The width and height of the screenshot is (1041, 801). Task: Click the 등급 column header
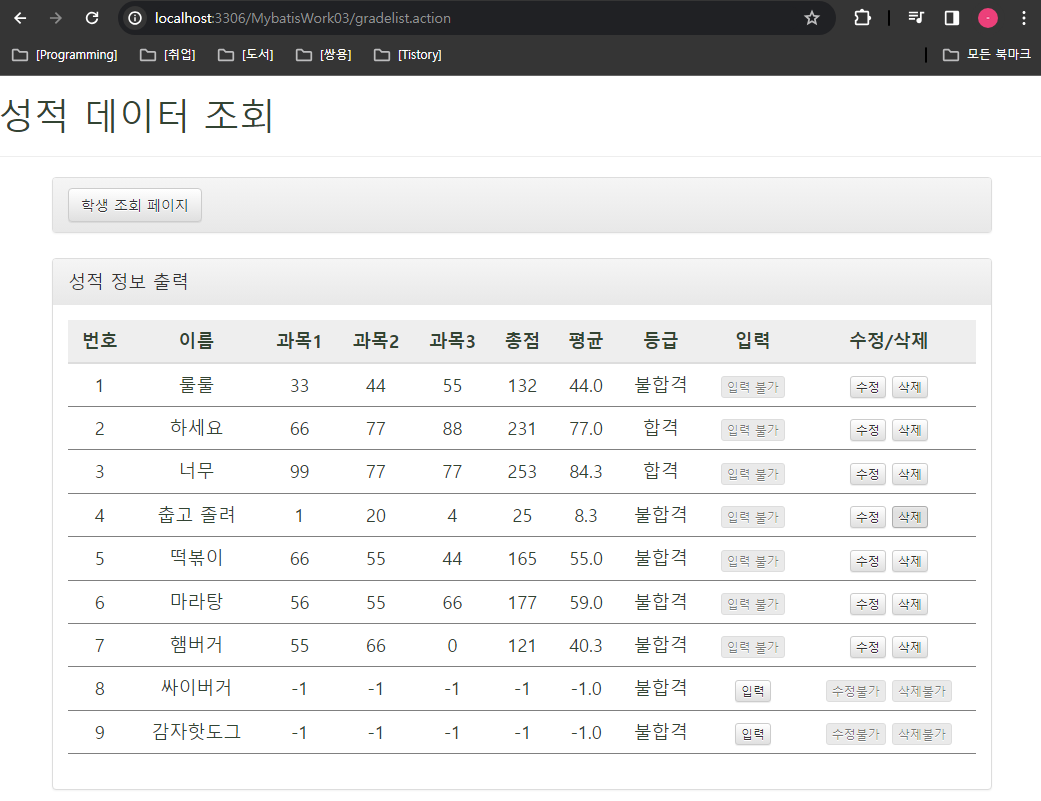pos(660,340)
